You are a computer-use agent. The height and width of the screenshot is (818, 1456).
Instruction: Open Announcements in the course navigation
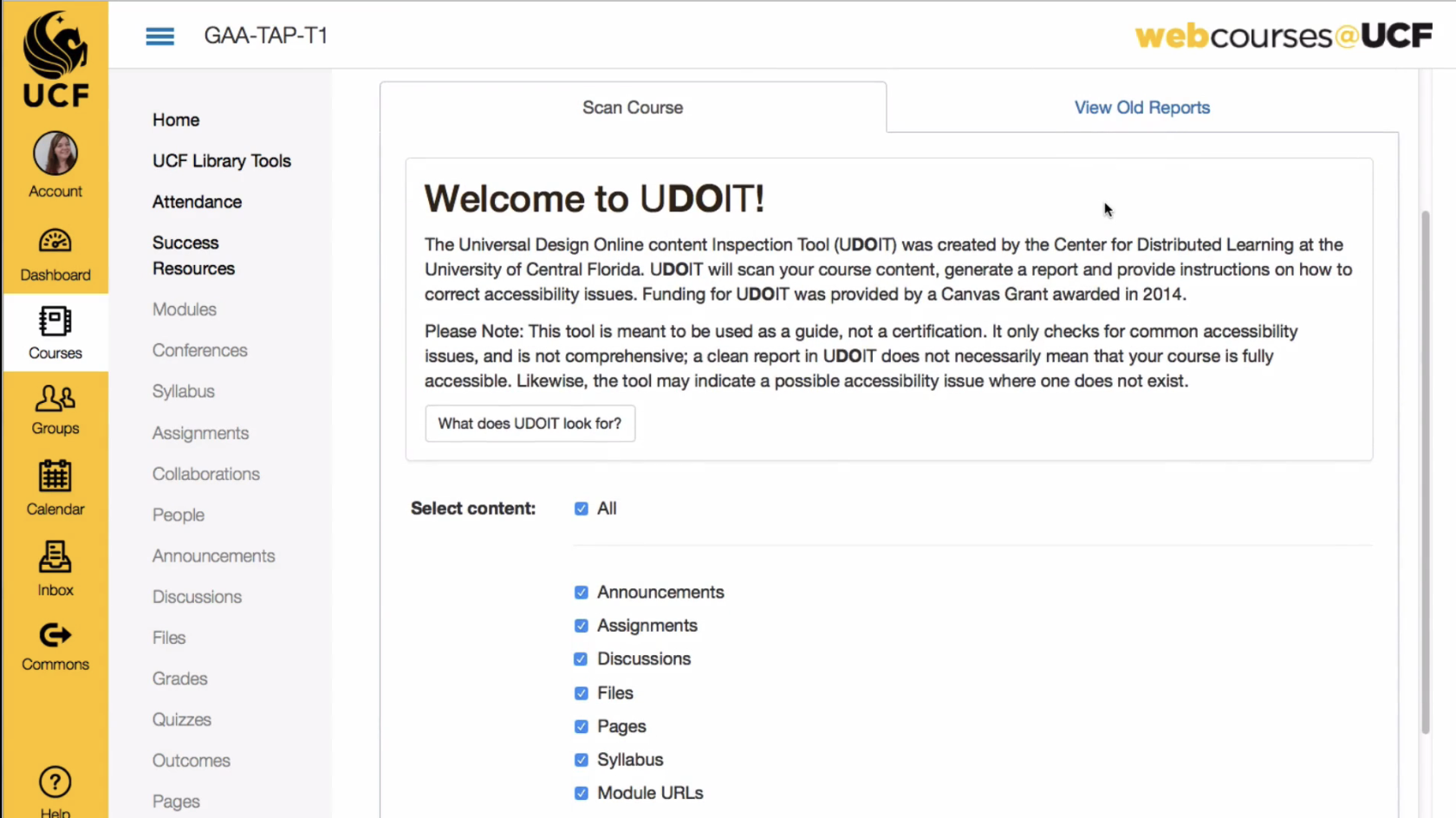pos(214,556)
